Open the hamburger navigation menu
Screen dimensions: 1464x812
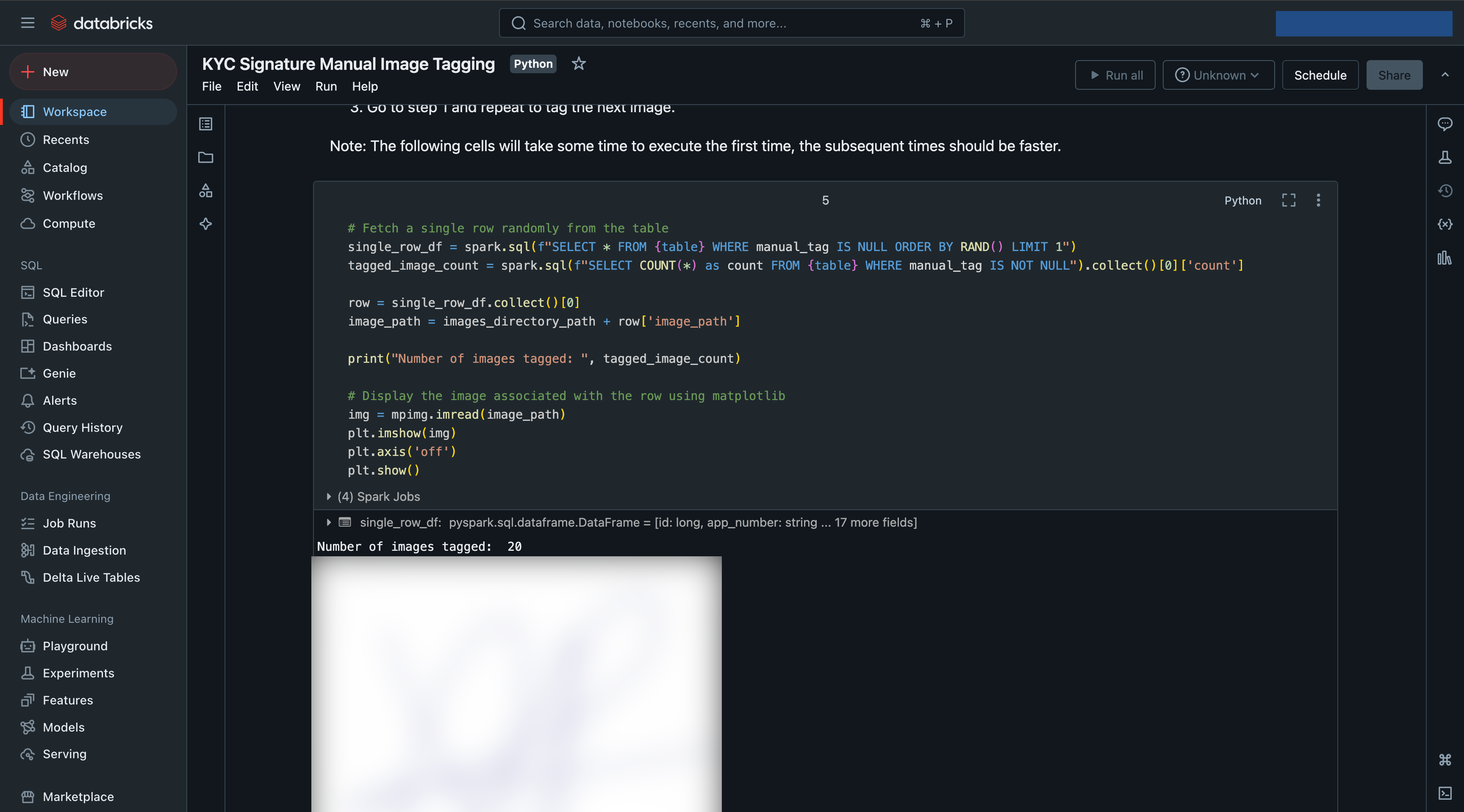(x=27, y=23)
